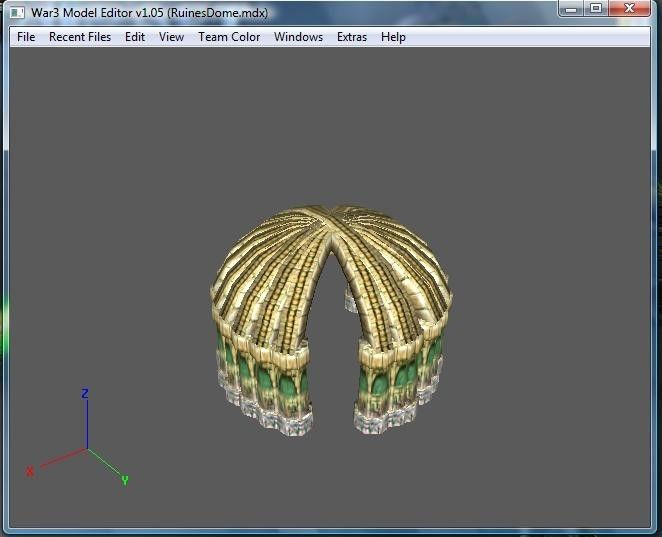Close the War3 Model Editor window
The image size is (662, 537).
click(x=629, y=8)
